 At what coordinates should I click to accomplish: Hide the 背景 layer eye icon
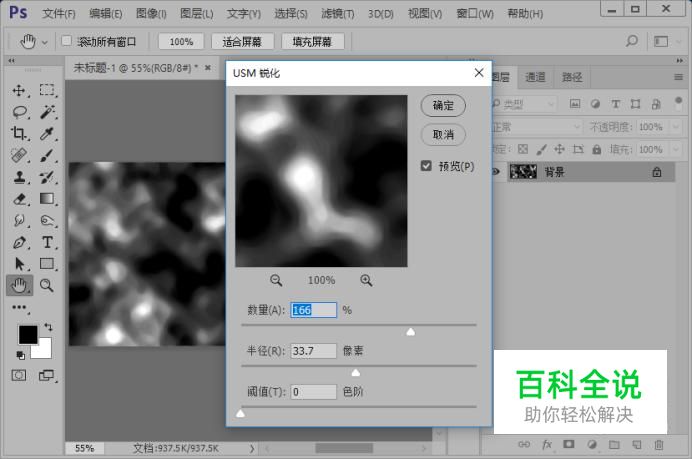pos(496,172)
